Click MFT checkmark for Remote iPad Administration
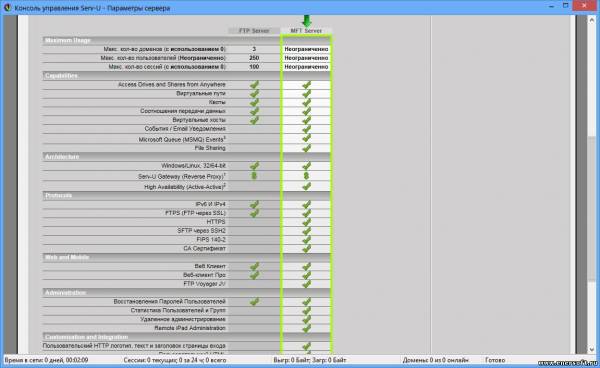The image size is (600, 368). pyautogui.click(x=306, y=328)
